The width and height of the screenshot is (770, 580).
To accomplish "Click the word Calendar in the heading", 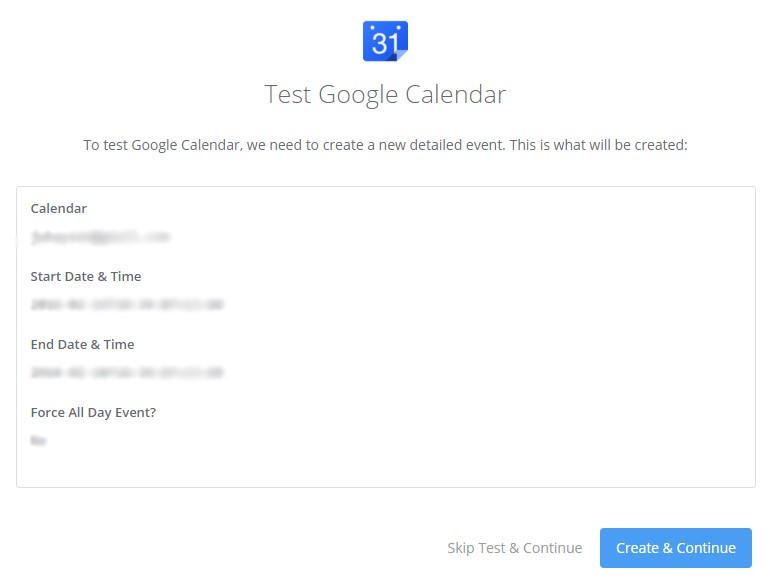I will (456, 94).
